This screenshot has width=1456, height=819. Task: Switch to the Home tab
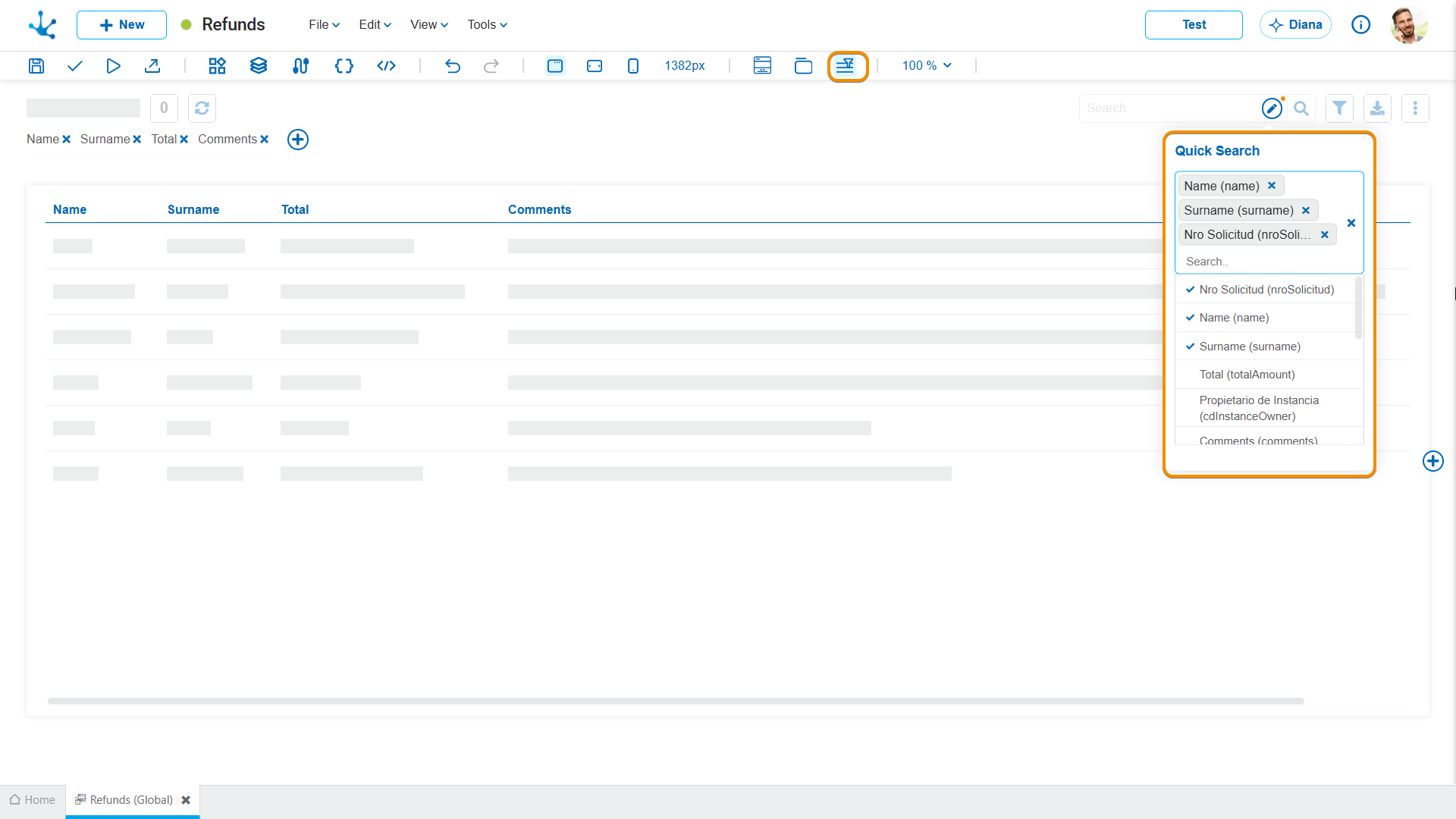coord(33,800)
